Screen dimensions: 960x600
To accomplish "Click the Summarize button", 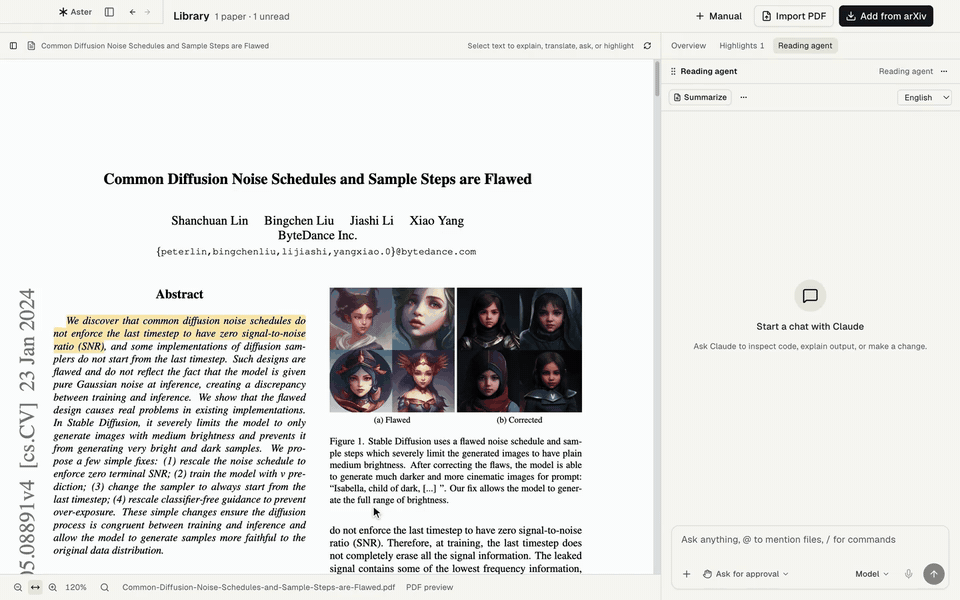I will [x=700, y=97].
